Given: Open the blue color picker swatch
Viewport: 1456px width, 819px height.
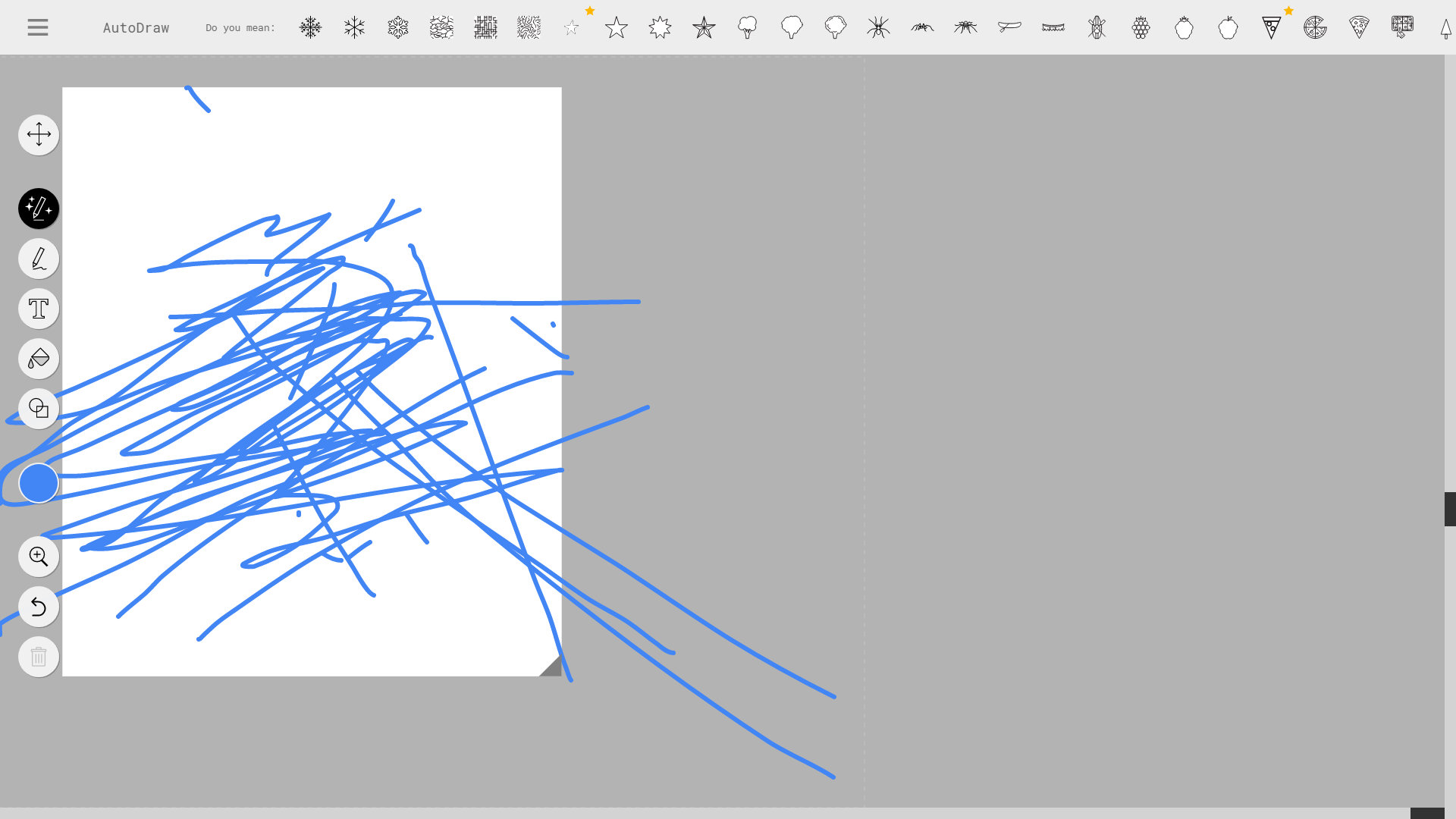Looking at the screenshot, I should tap(39, 483).
